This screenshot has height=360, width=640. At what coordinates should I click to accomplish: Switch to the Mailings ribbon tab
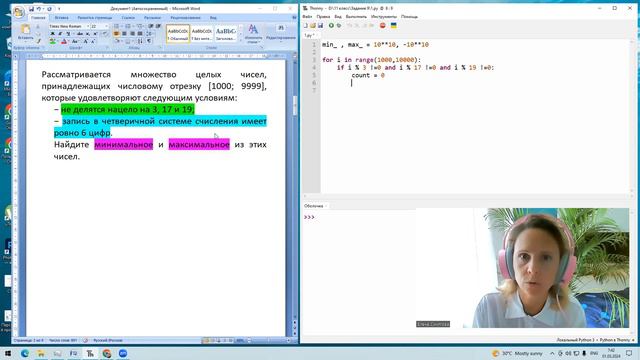tap(152, 18)
